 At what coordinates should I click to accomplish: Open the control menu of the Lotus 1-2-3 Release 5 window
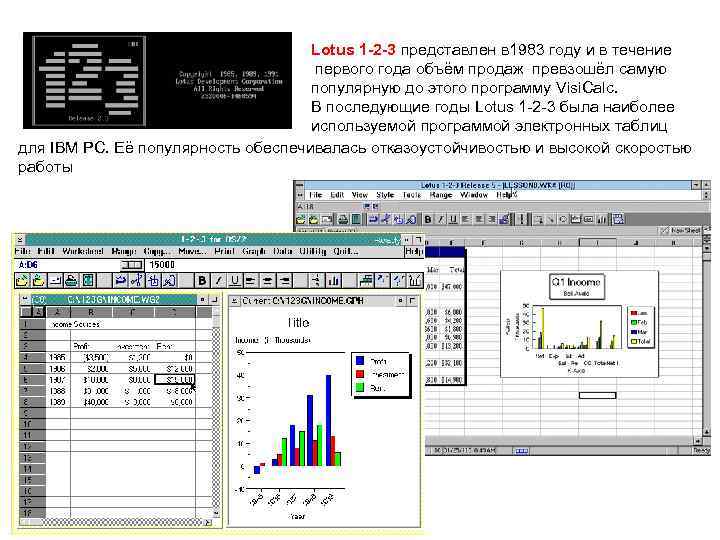point(299,185)
